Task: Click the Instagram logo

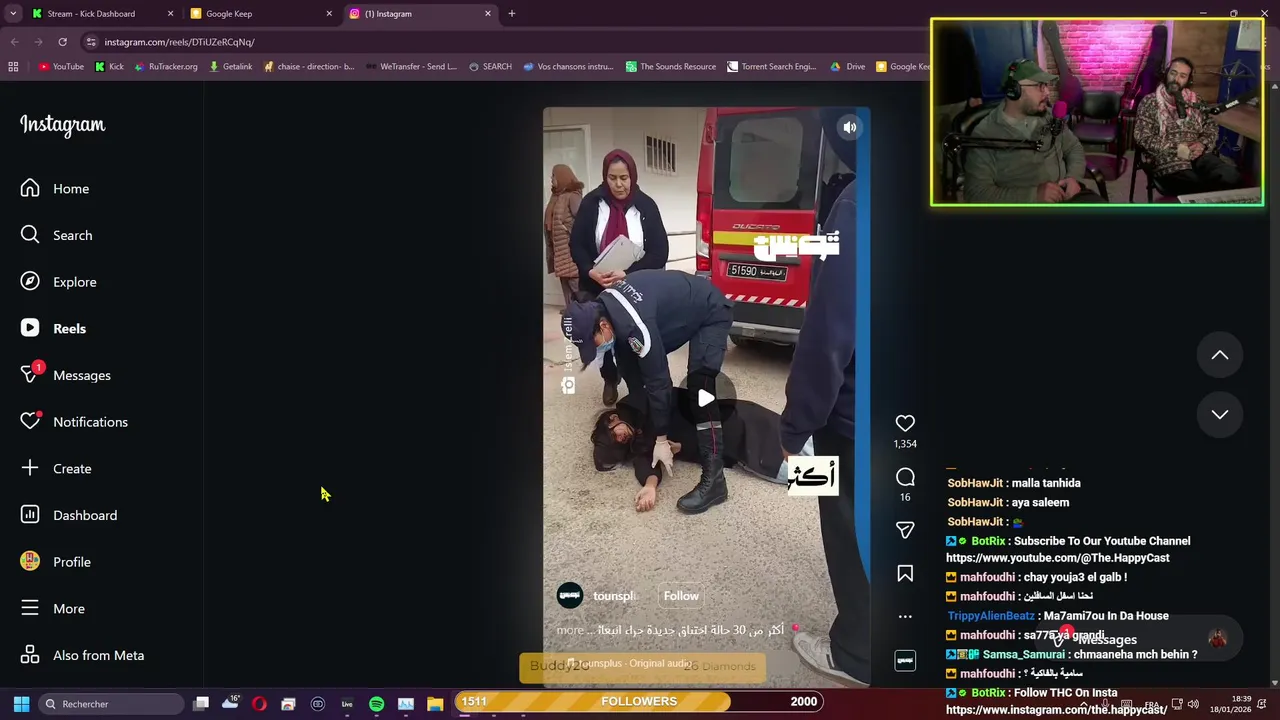Action: (x=62, y=125)
